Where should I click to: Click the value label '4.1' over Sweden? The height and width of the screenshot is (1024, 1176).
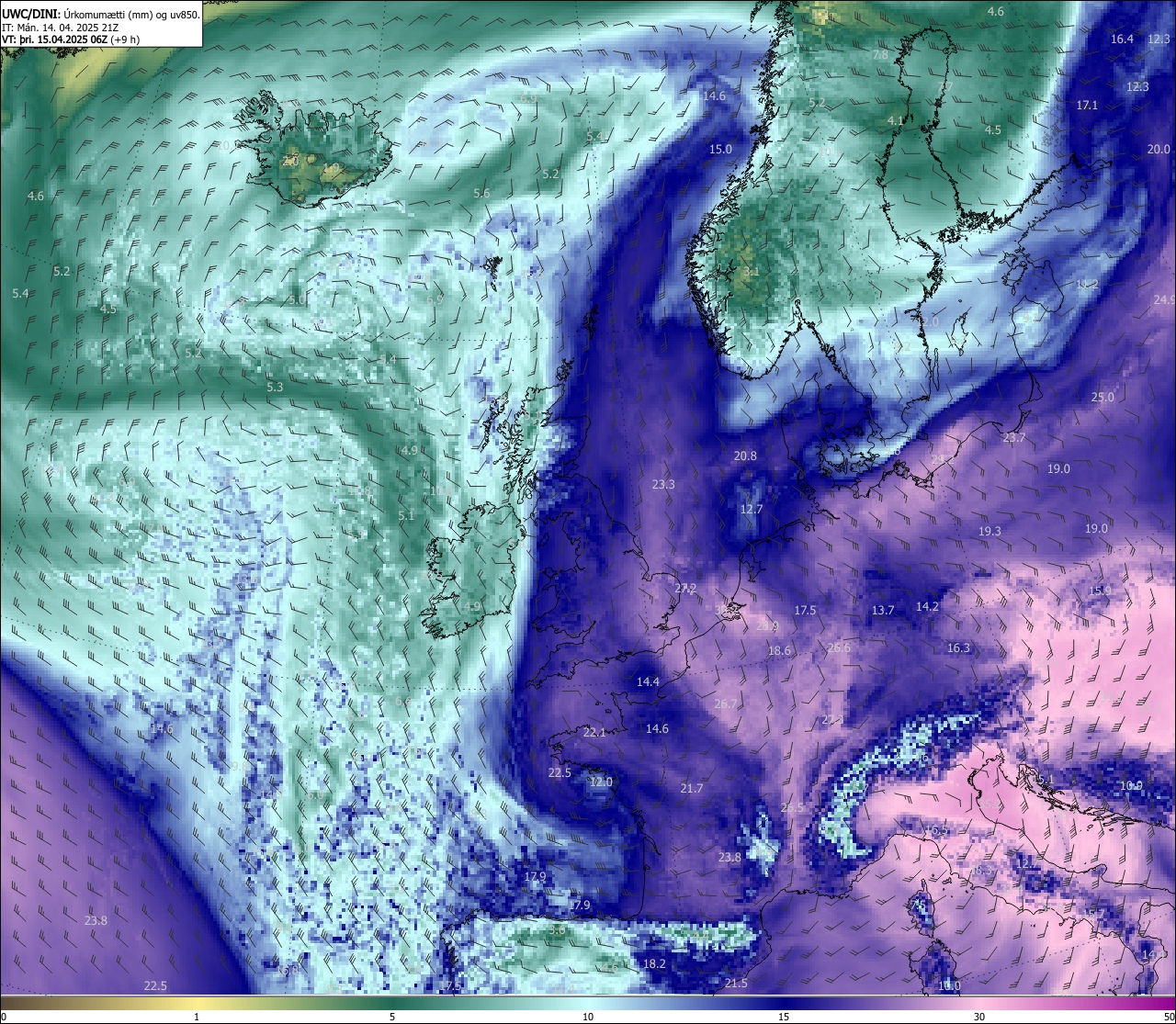[x=896, y=120]
